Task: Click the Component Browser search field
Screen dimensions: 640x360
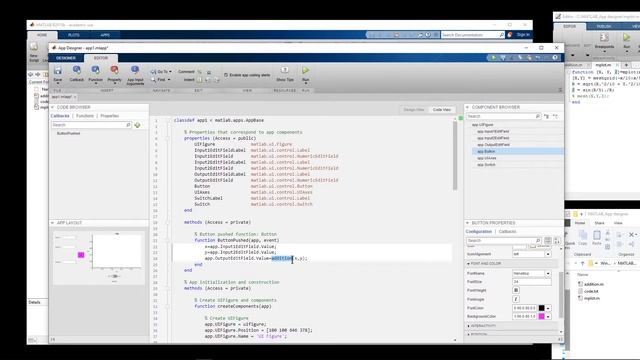Action: 503,116
